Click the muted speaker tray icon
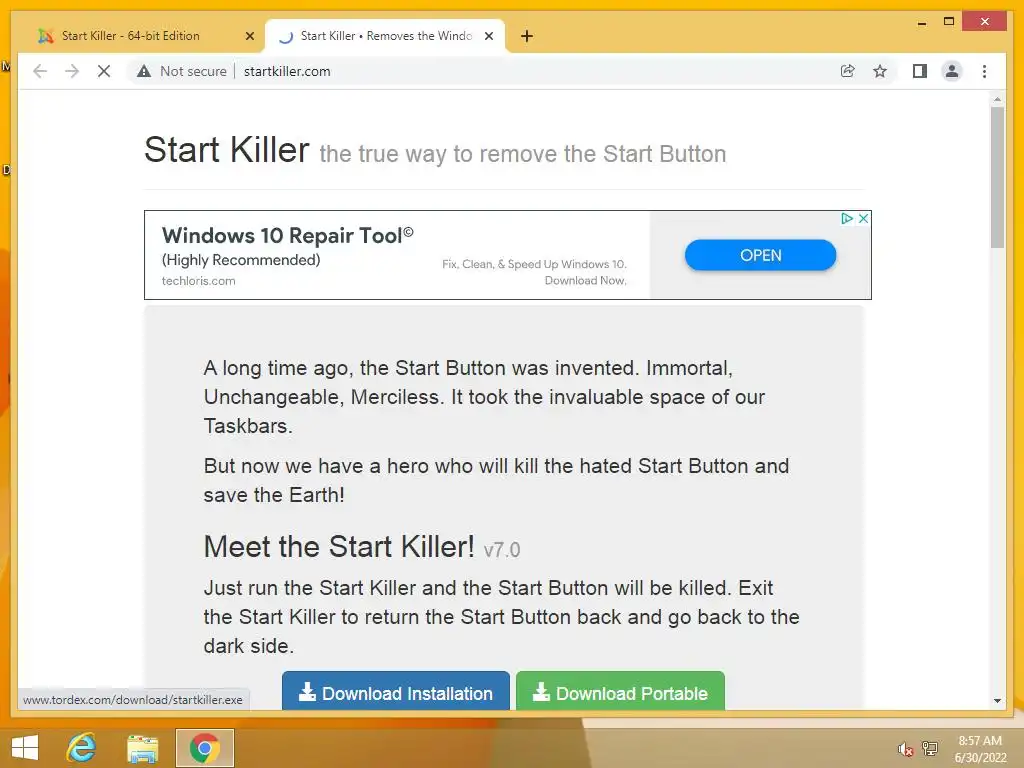The image size is (1024, 768). 905,749
